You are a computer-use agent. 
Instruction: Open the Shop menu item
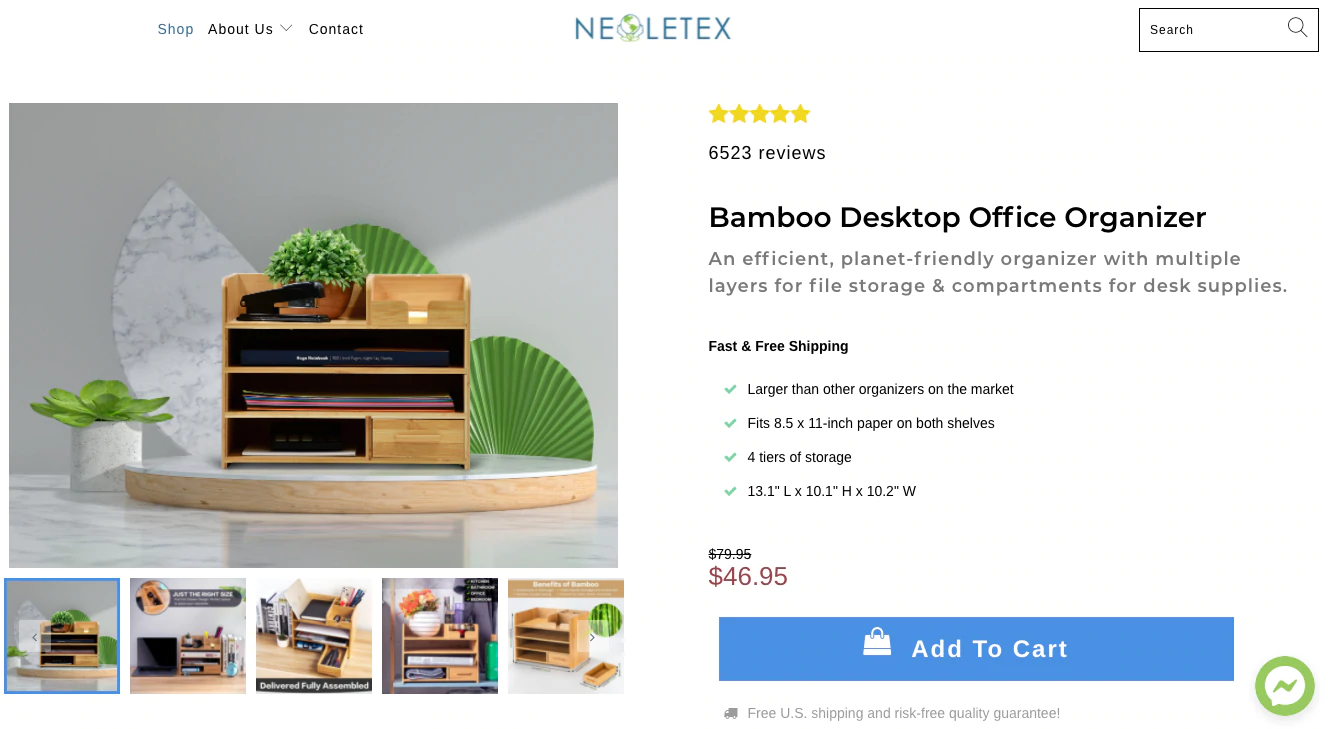pyautogui.click(x=175, y=29)
